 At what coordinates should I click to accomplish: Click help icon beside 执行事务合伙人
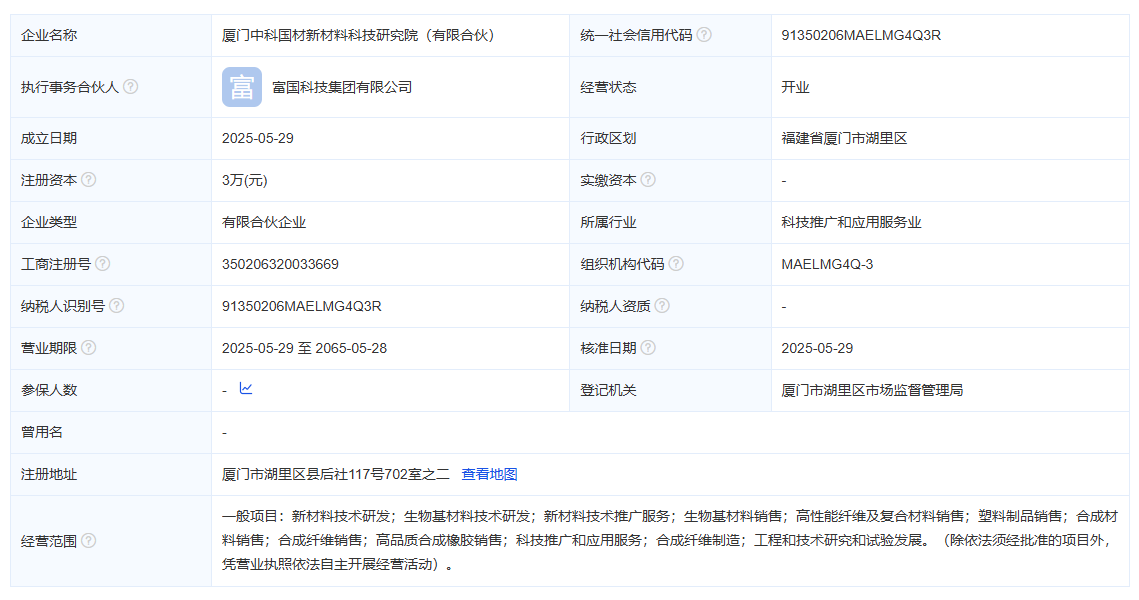(131, 86)
